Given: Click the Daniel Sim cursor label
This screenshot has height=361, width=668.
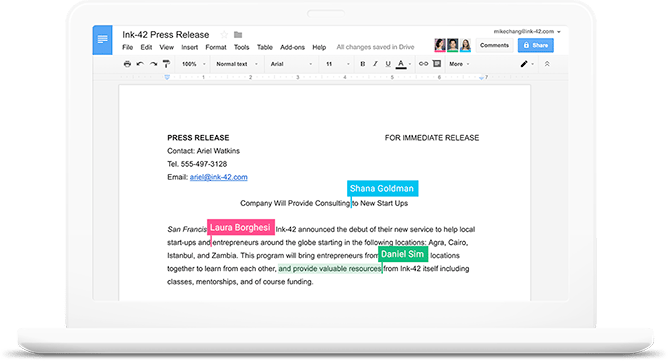Looking at the screenshot, I should click(x=403, y=254).
